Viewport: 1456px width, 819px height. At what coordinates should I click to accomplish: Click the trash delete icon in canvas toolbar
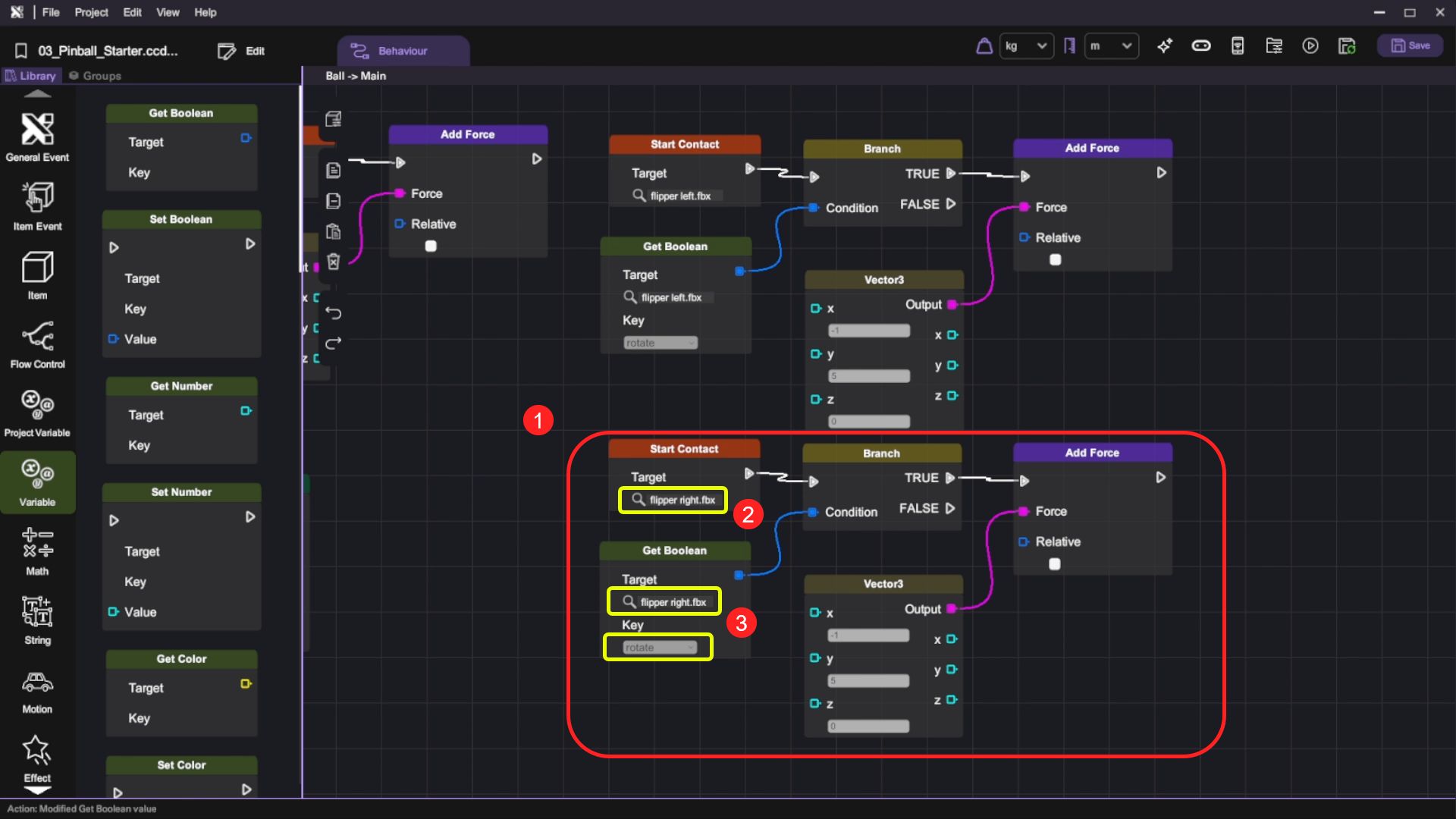tap(333, 262)
